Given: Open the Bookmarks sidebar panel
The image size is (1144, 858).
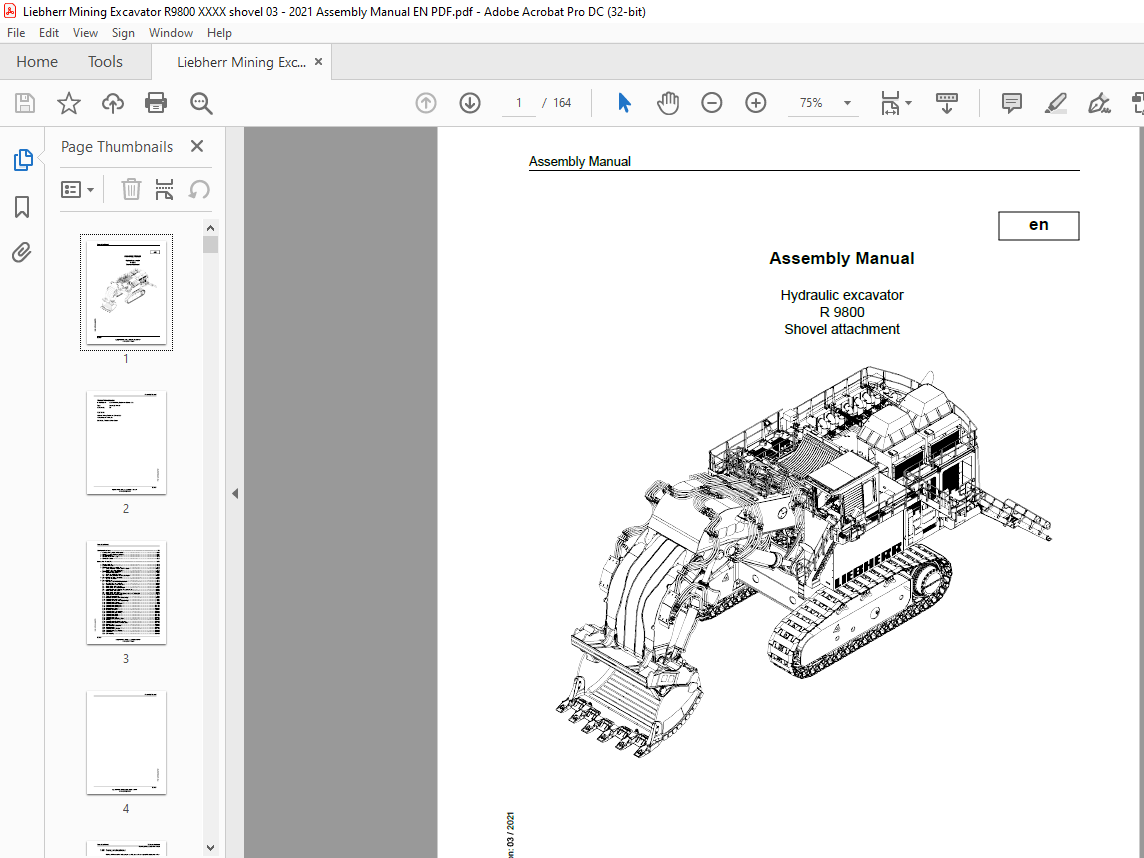Looking at the screenshot, I should coord(22,206).
